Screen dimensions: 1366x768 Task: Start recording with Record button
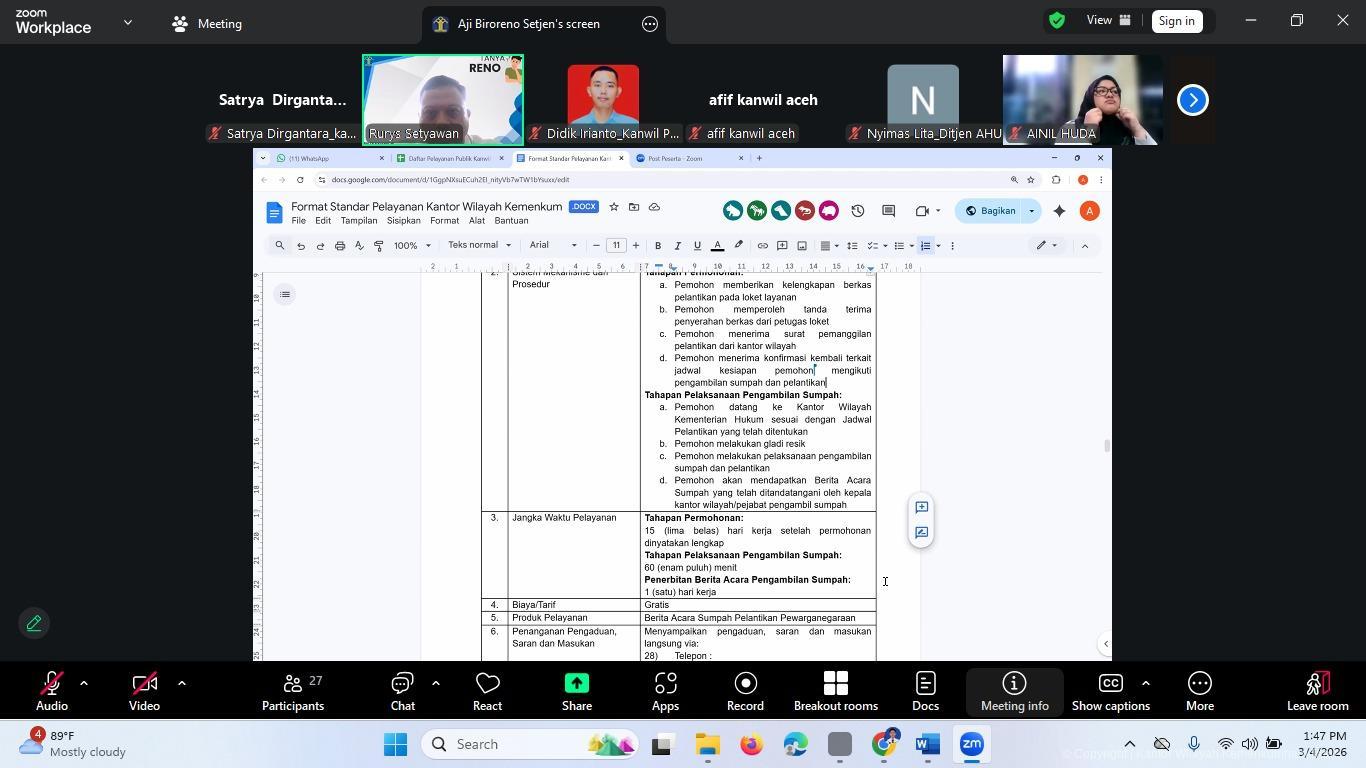point(745,691)
